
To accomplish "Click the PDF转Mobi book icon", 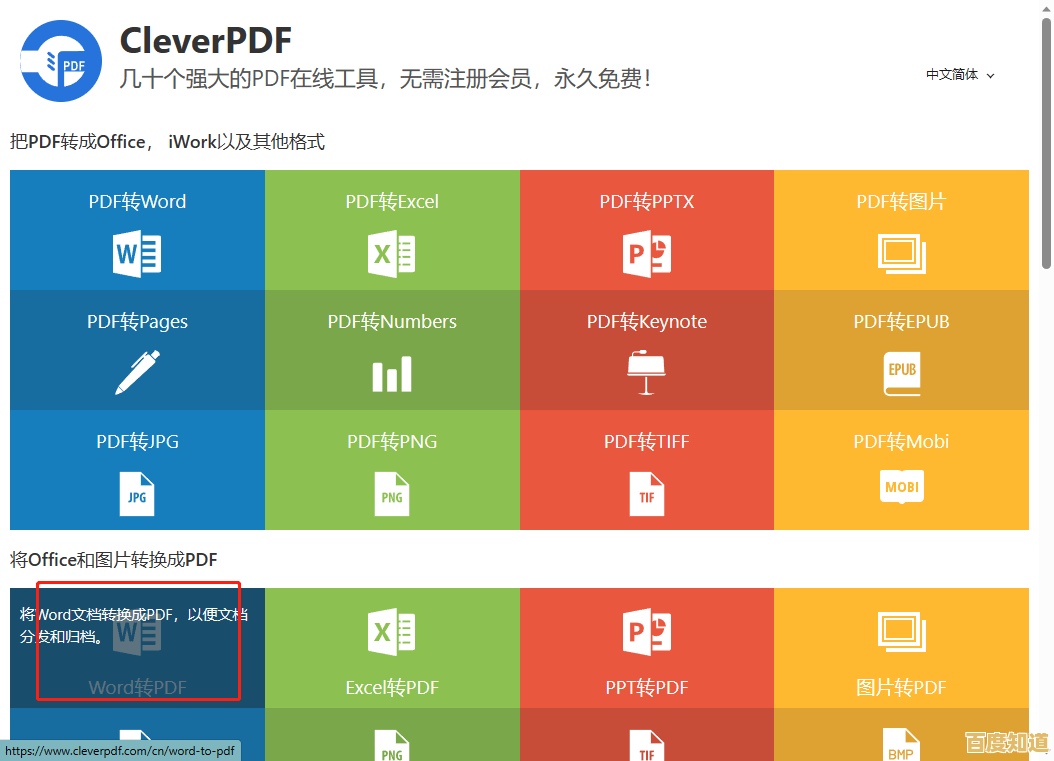I will [900, 487].
